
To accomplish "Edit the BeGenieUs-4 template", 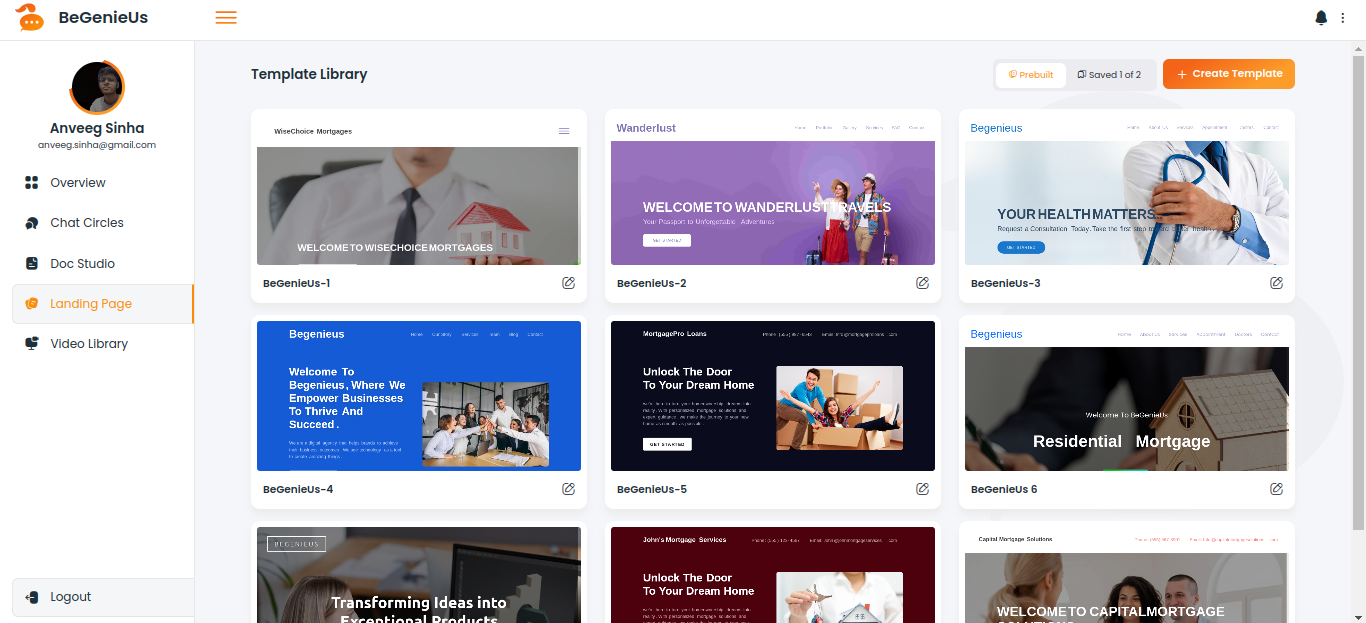I will point(568,489).
